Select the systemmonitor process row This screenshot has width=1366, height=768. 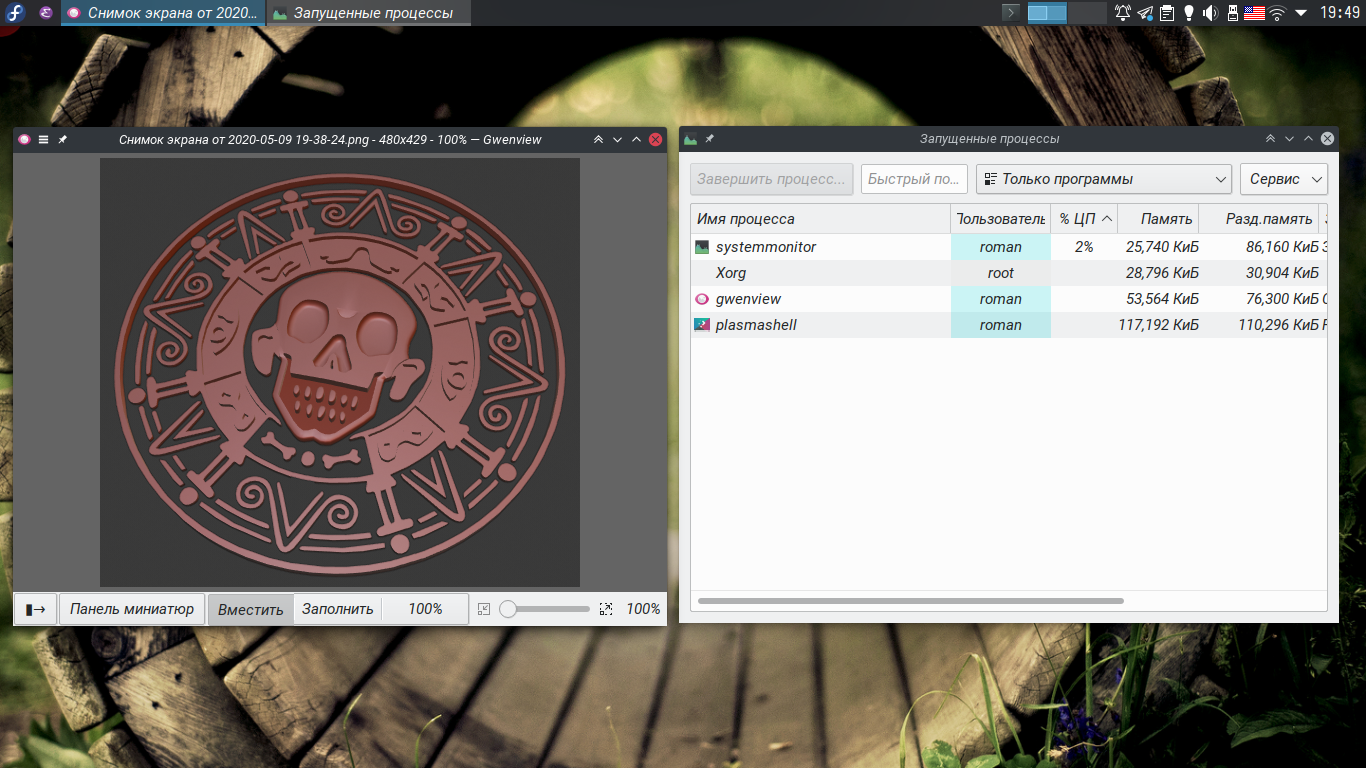coord(1009,247)
